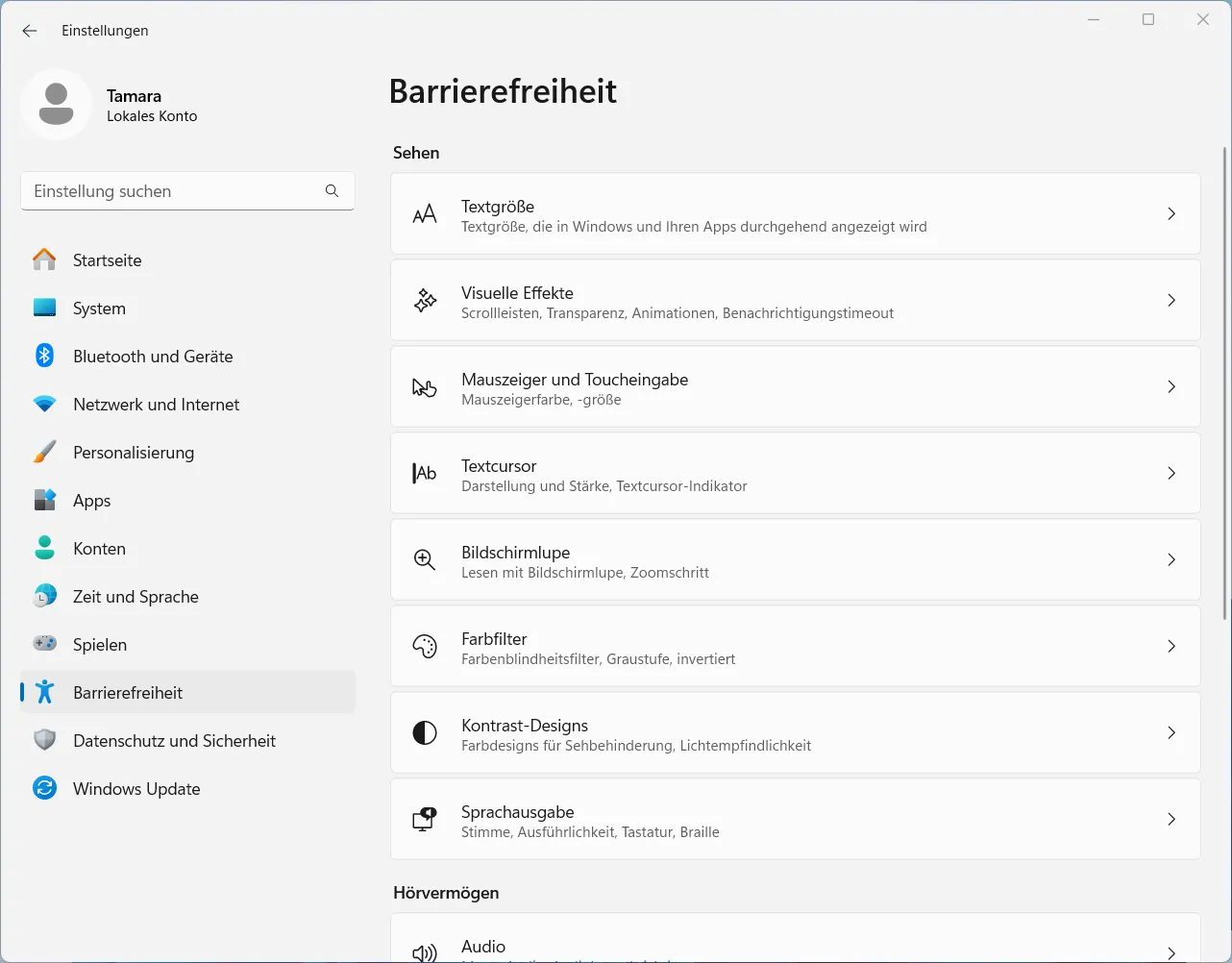Click the Startseite house icon
1232x963 pixels.
[44, 259]
